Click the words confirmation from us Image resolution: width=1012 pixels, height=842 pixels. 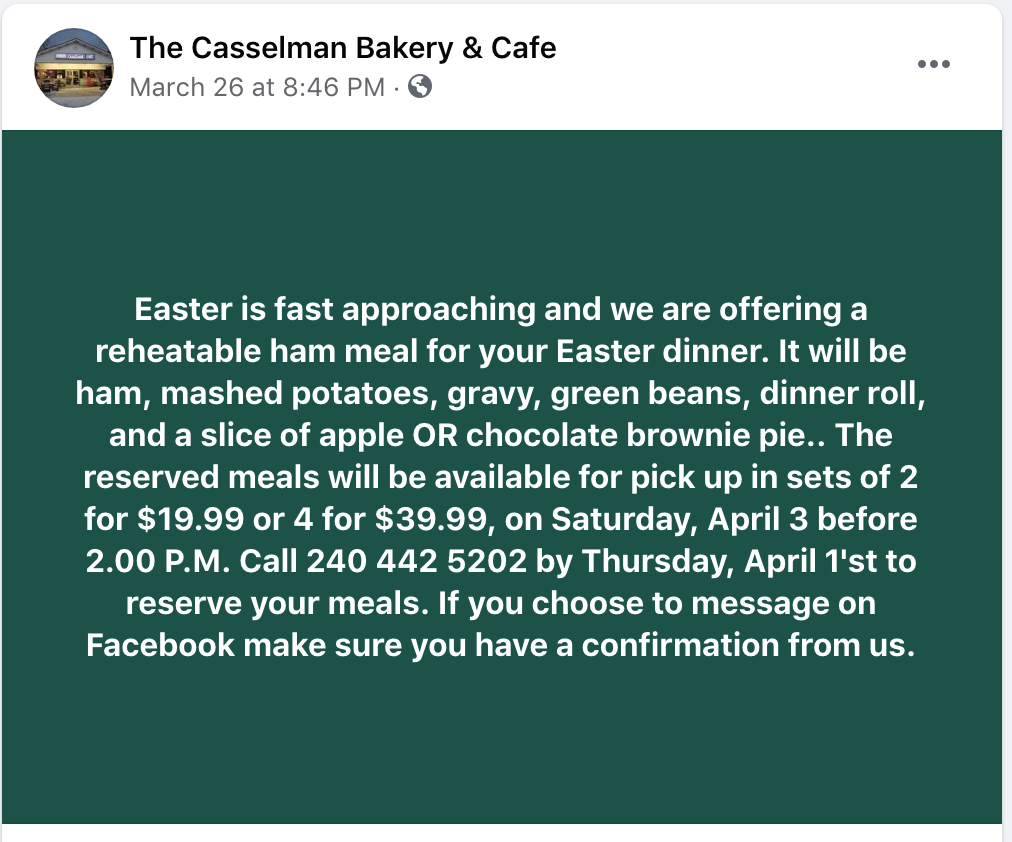pos(749,645)
